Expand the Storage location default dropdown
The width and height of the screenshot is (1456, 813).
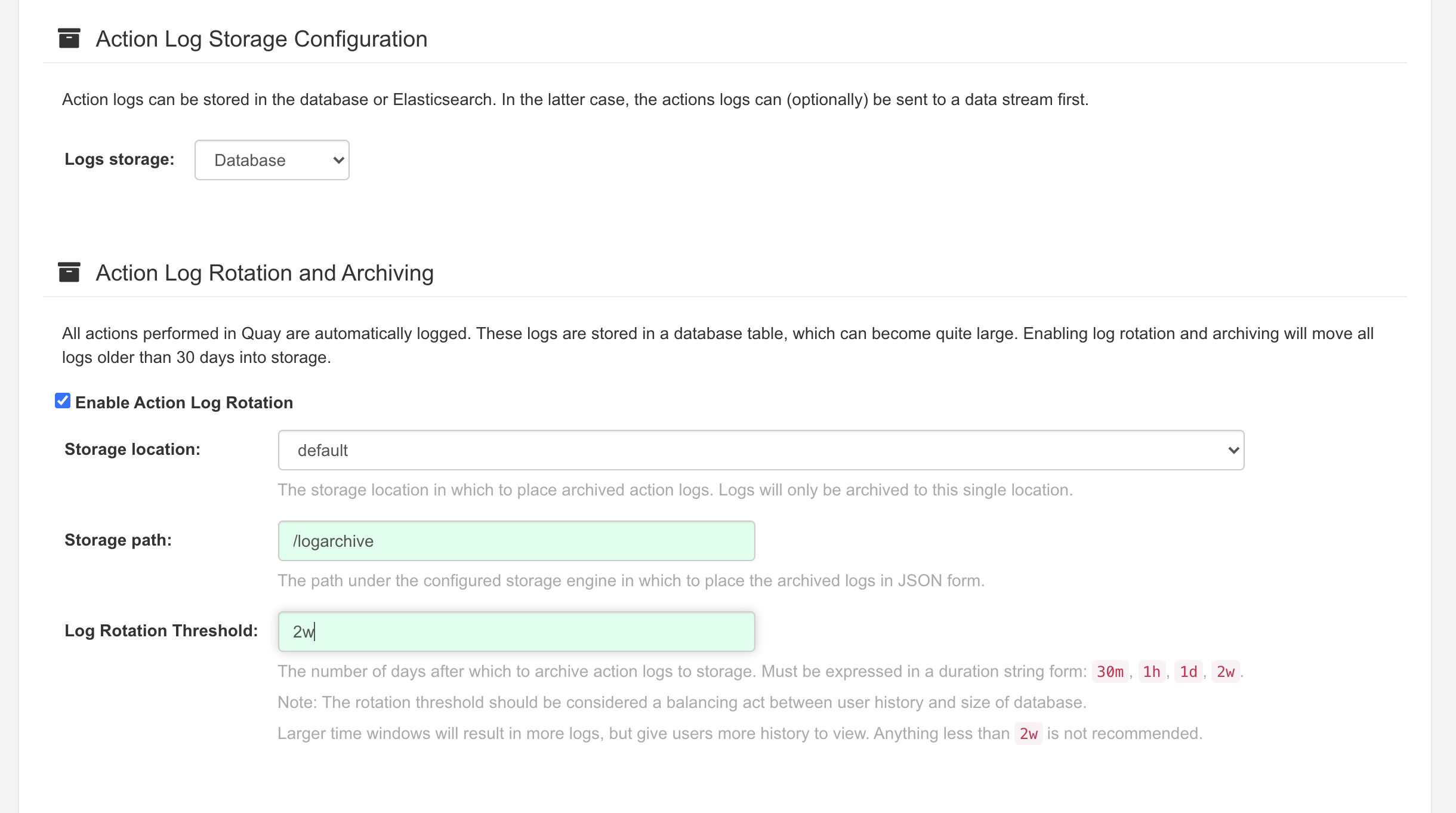pos(760,450)
